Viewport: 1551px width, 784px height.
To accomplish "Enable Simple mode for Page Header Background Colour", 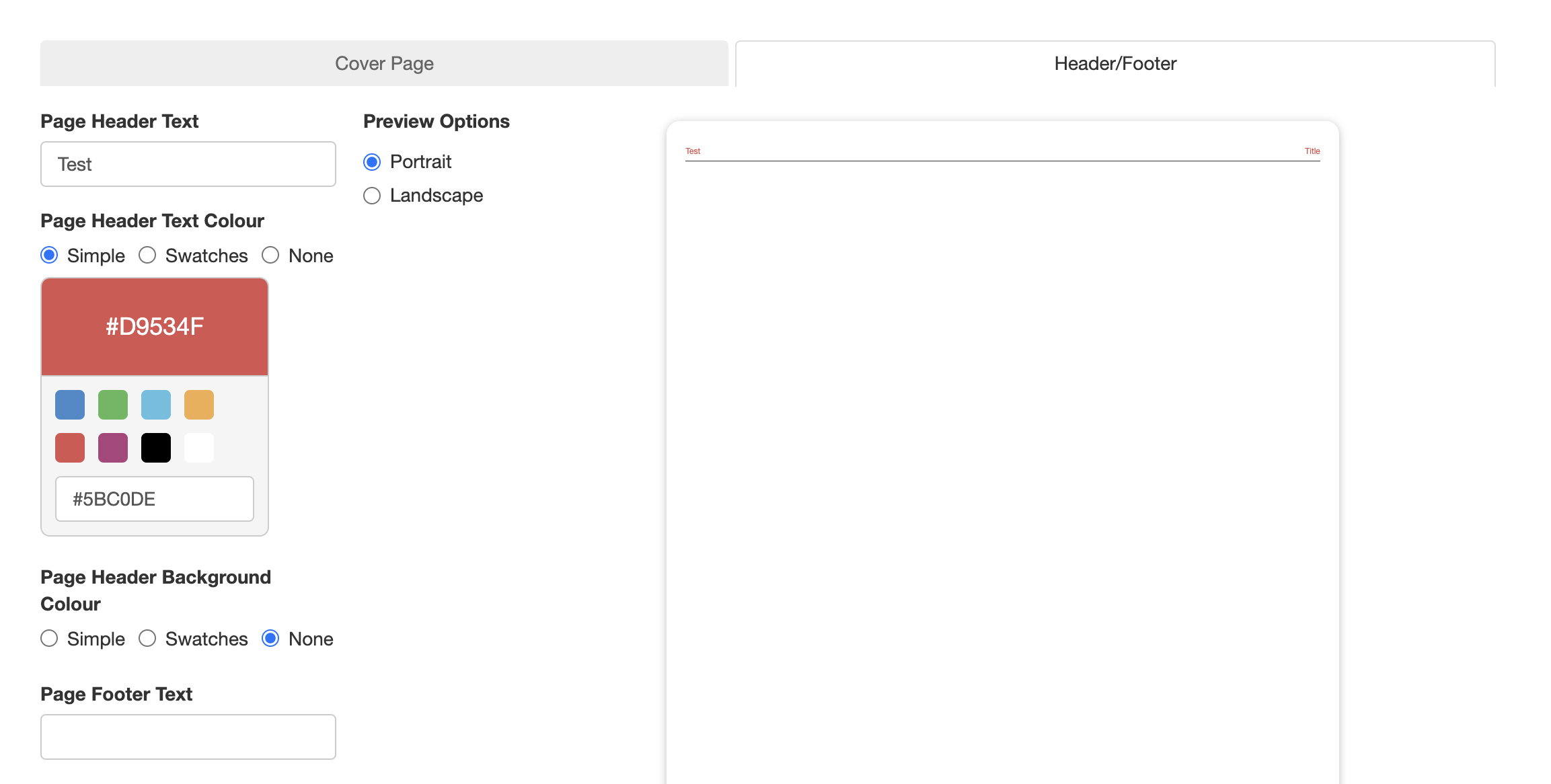I will click(48, 639).
